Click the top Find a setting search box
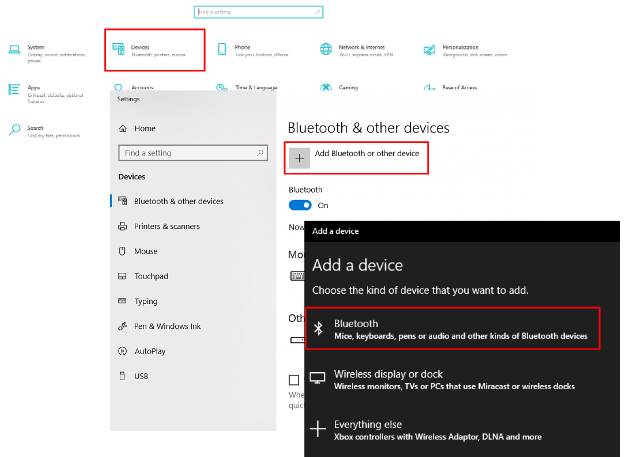 point(258,12)
